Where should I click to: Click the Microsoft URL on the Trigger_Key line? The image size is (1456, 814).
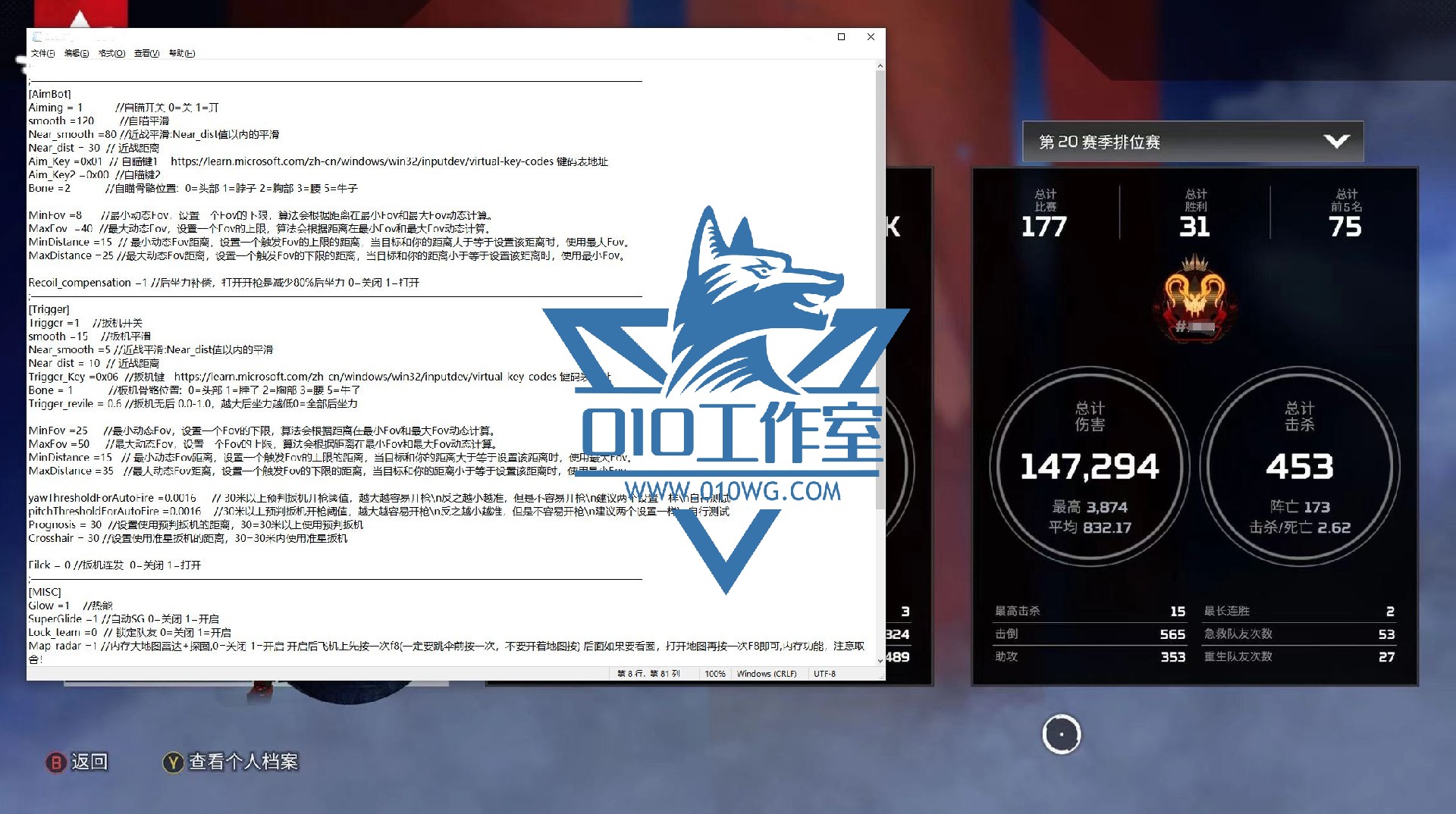(366, 377)
